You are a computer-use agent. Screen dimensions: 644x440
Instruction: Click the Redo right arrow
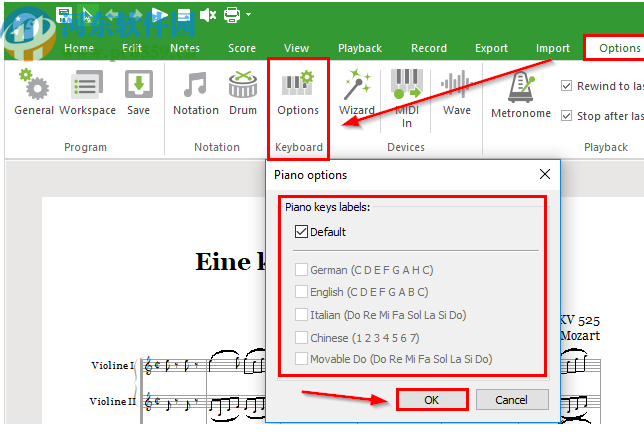tap(136, 15)
